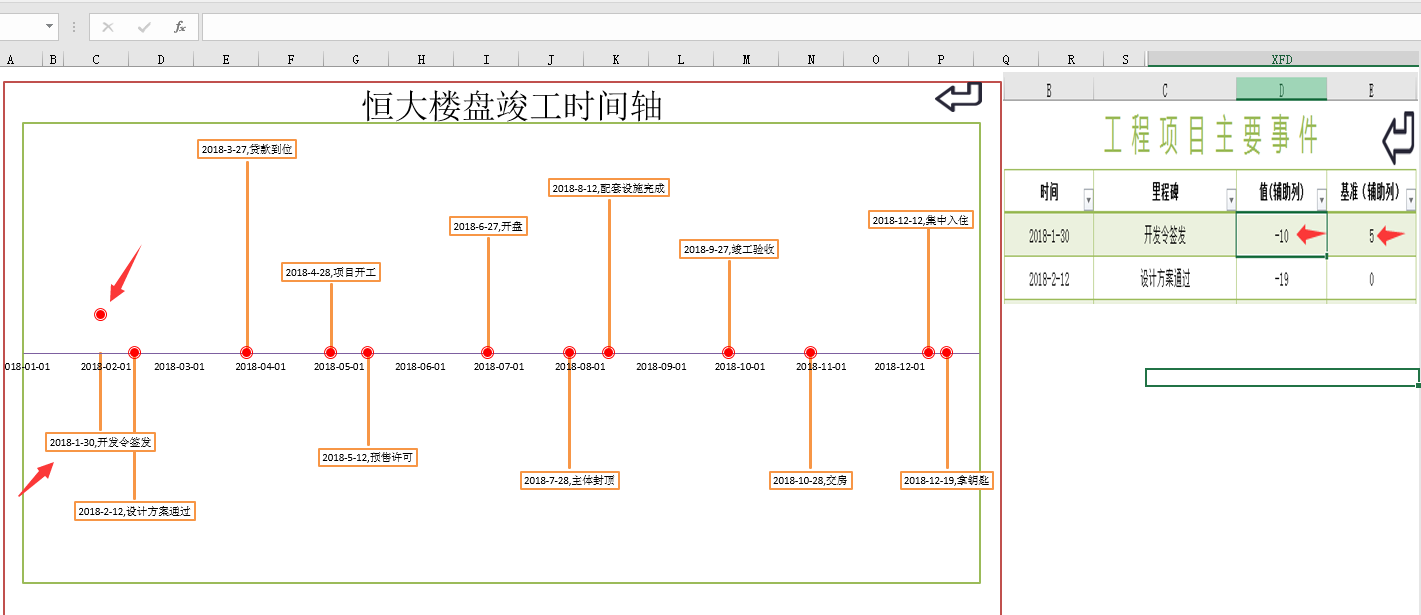
Task: Open the Name Box dropdown arrow
Action: coord(49,27)
